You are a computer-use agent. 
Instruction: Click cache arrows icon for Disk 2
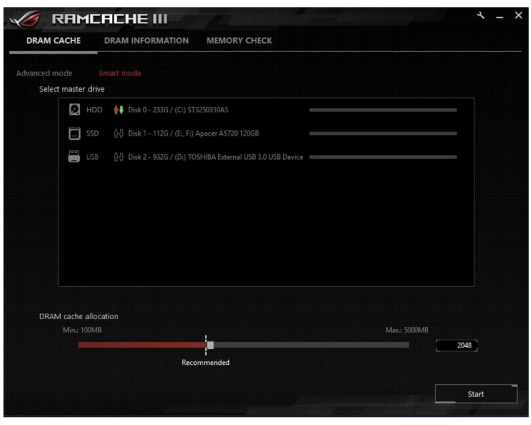(x=119, y=157)
